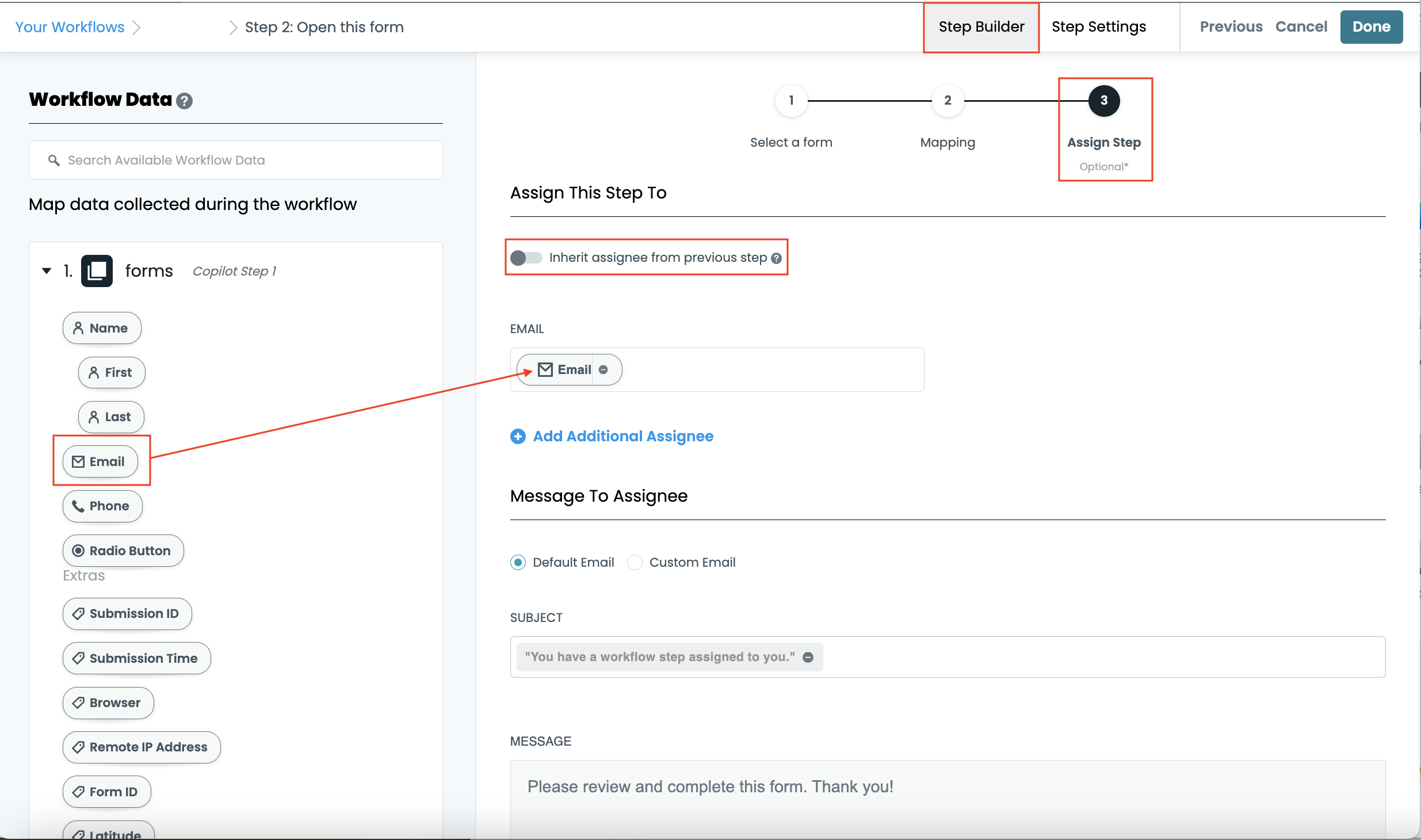Screen dimensions: 1421x840
Task: Select the Remote IP Address chip
Action: tap(141, 747)
